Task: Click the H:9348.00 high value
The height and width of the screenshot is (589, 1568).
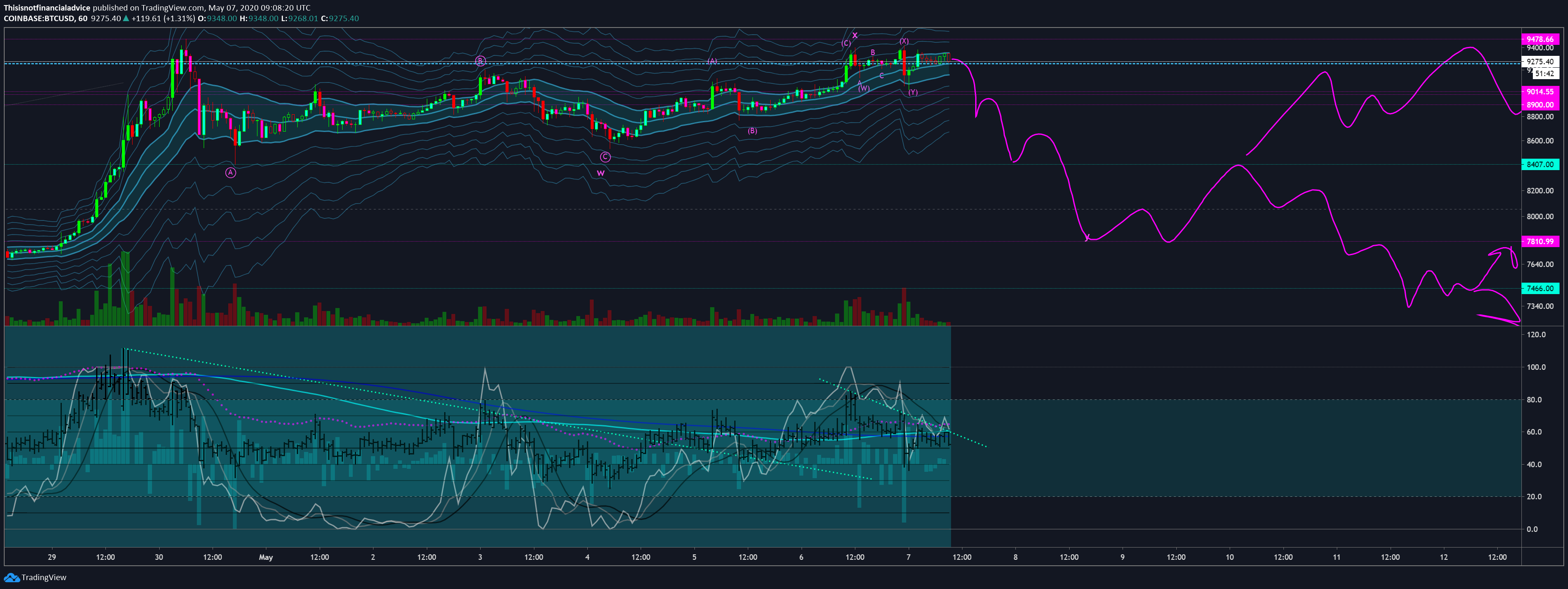Action: pos(259,18)
